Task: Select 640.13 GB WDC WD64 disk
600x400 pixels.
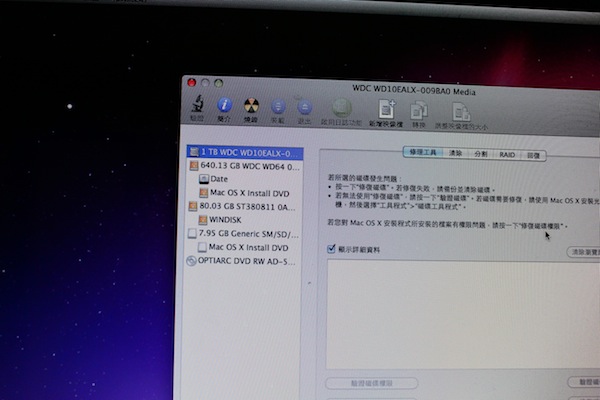Action: click(x=245, y=166)
